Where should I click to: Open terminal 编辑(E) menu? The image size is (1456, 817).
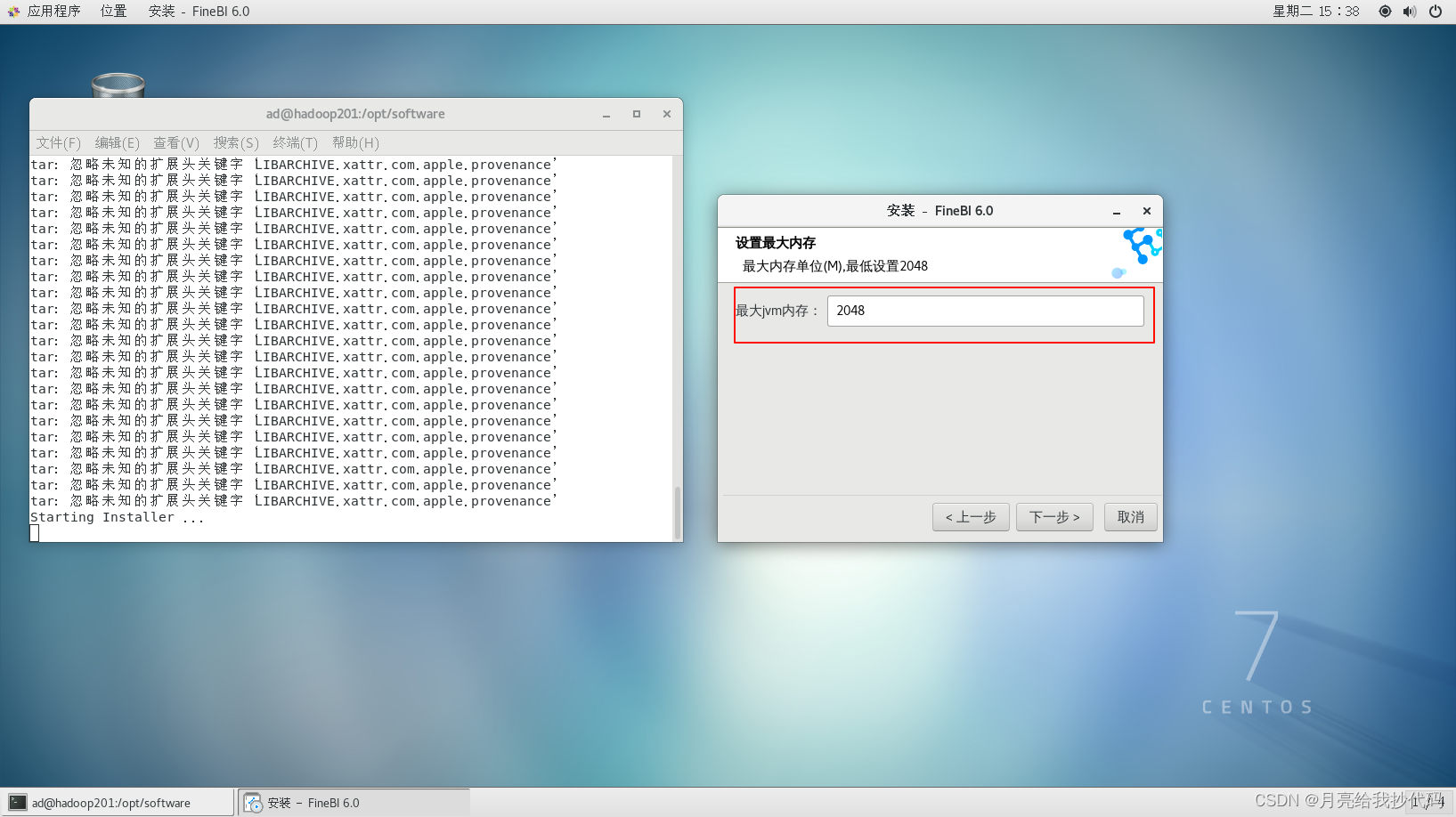click(118, 142)
